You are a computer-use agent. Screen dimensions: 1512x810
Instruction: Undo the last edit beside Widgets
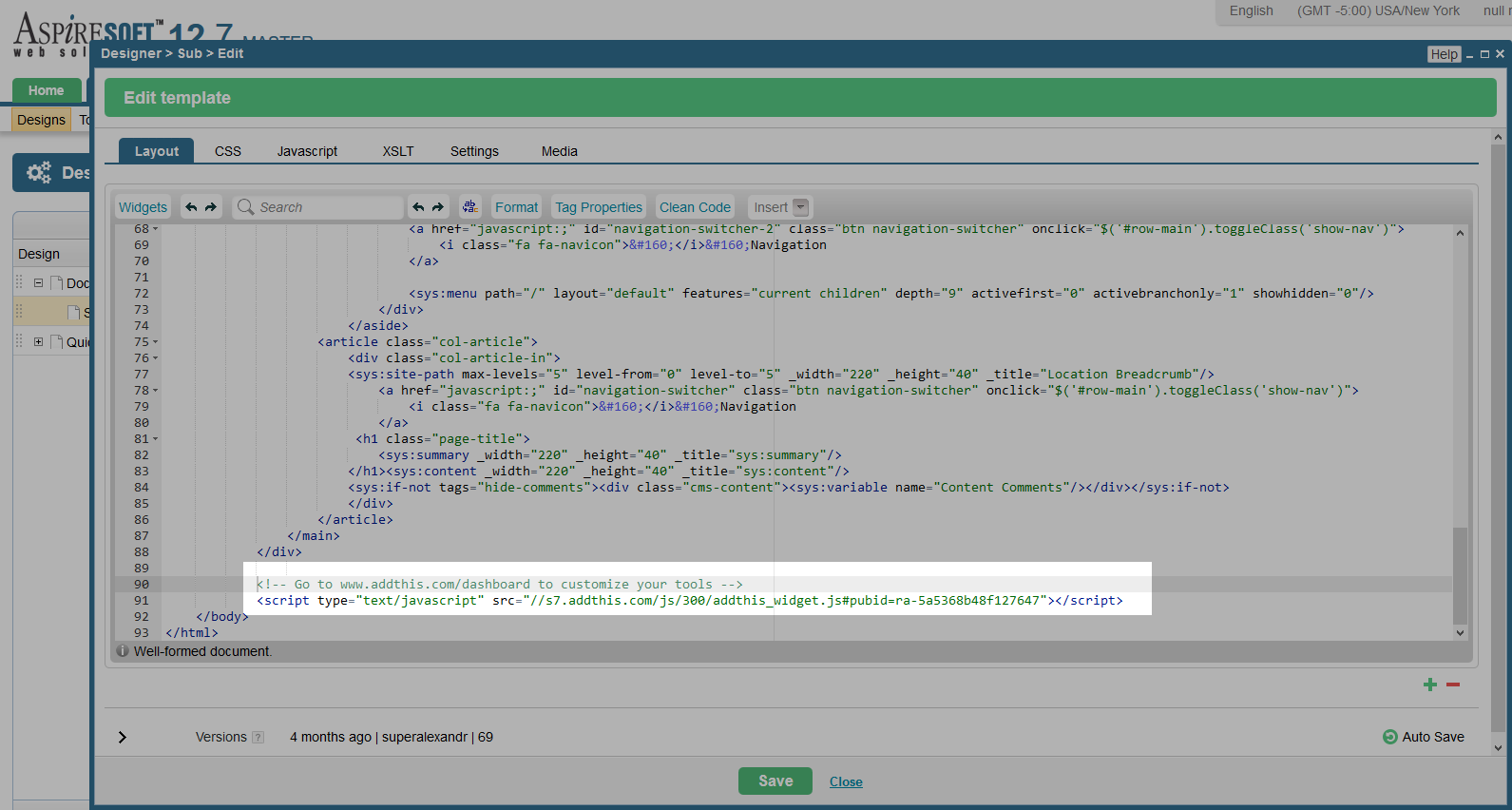pos(191,207)
